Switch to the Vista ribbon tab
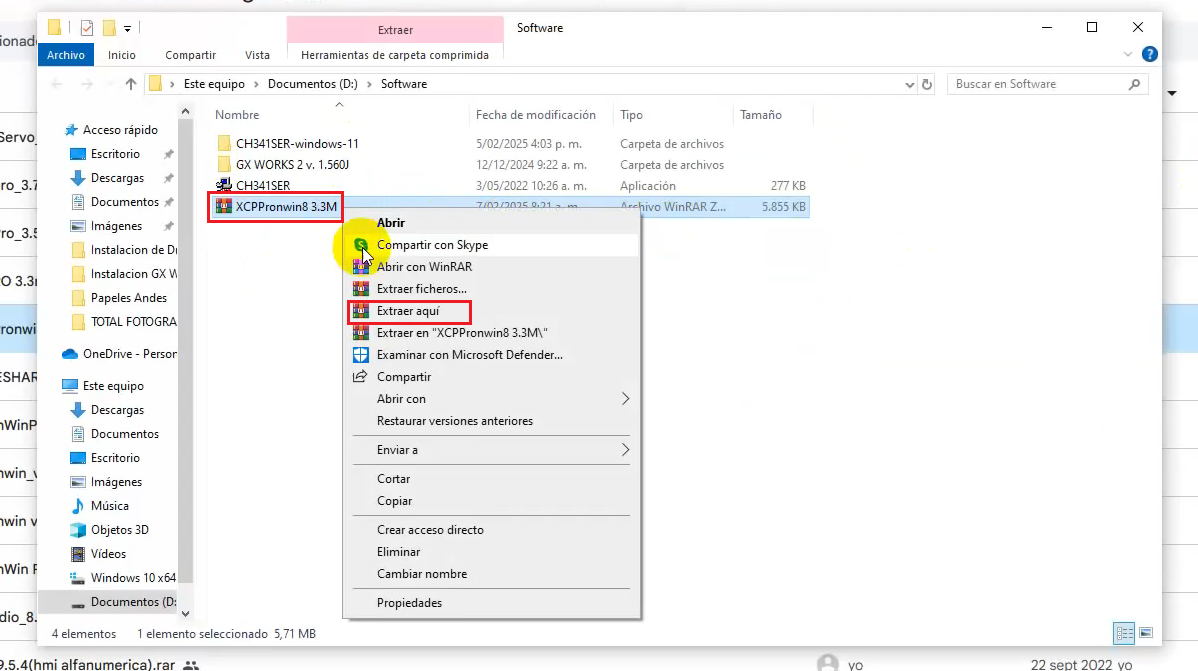This screenshot has width=1198, height=671. [x=257, y=55]
